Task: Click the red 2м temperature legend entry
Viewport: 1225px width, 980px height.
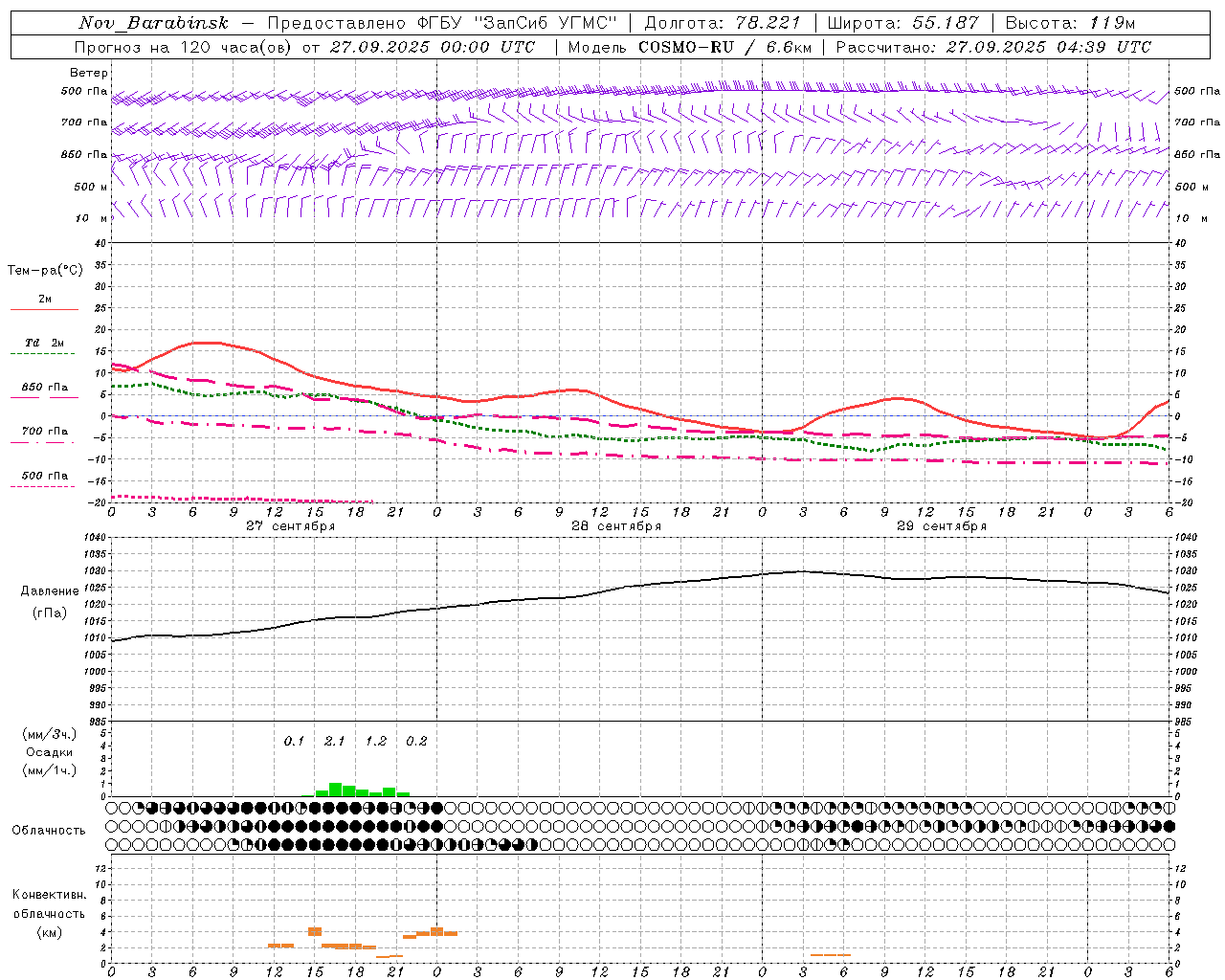Action: [x=44, y=302]
